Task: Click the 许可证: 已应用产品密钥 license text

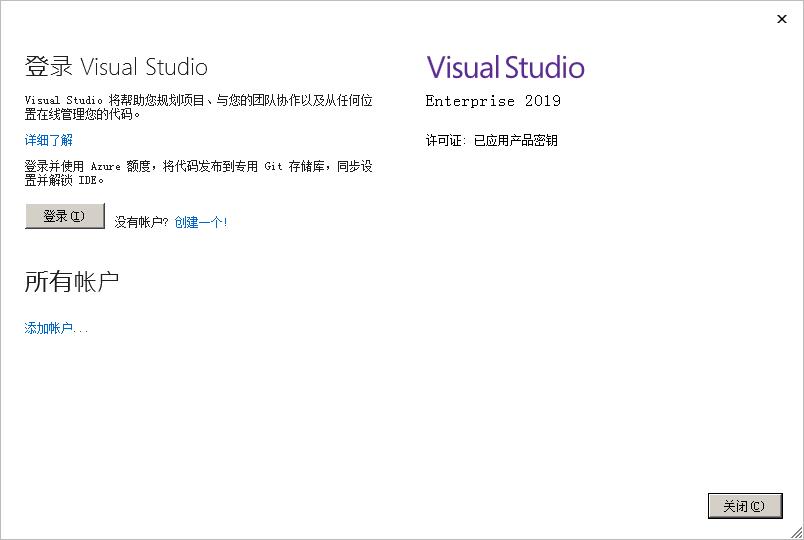Action: (491, 141)
